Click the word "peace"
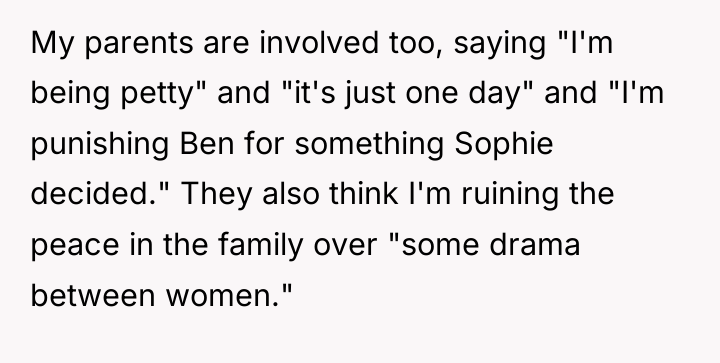This screenshot has width=720, height=363. click(75, 246)
